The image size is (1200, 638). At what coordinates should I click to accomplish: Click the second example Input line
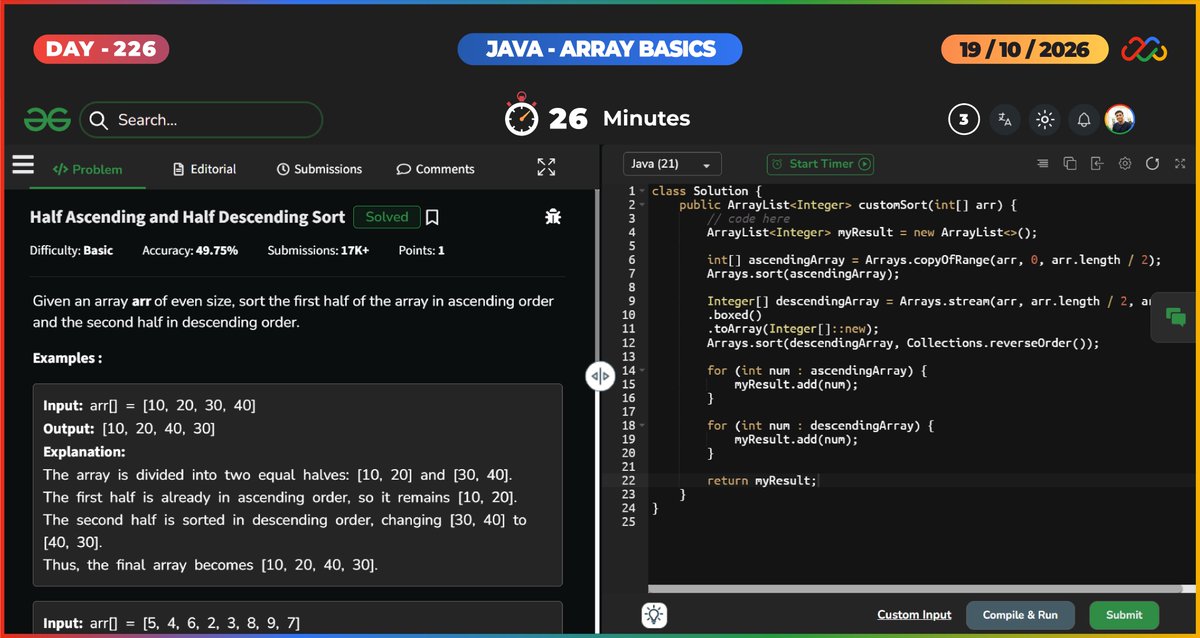171,623
